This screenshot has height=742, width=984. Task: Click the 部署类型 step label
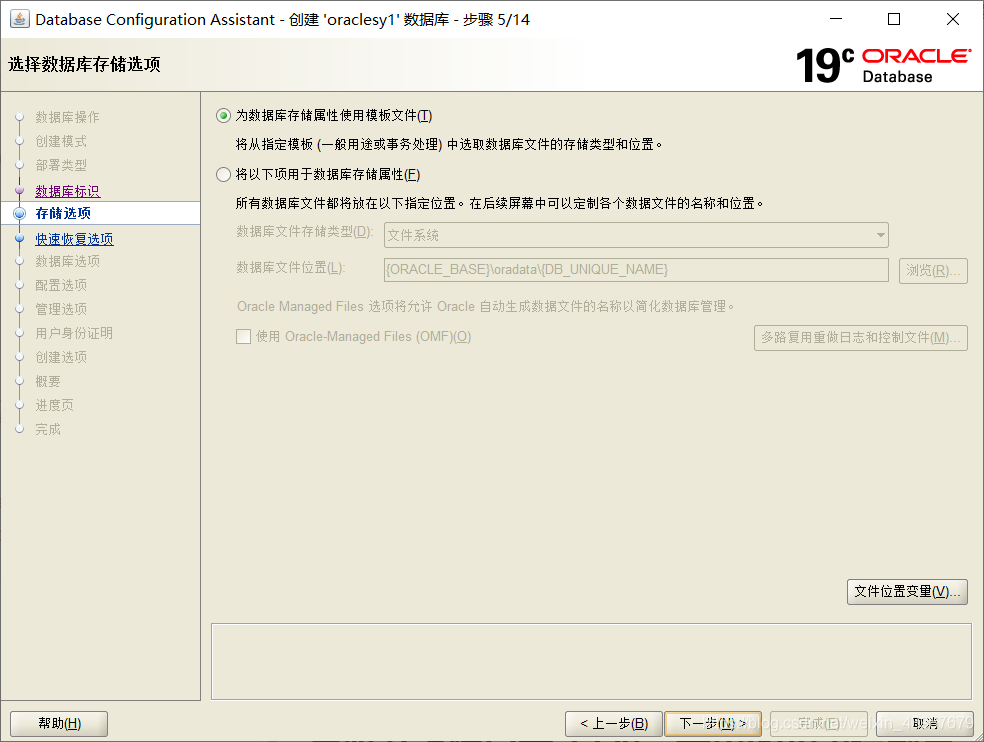click(61, 165)
